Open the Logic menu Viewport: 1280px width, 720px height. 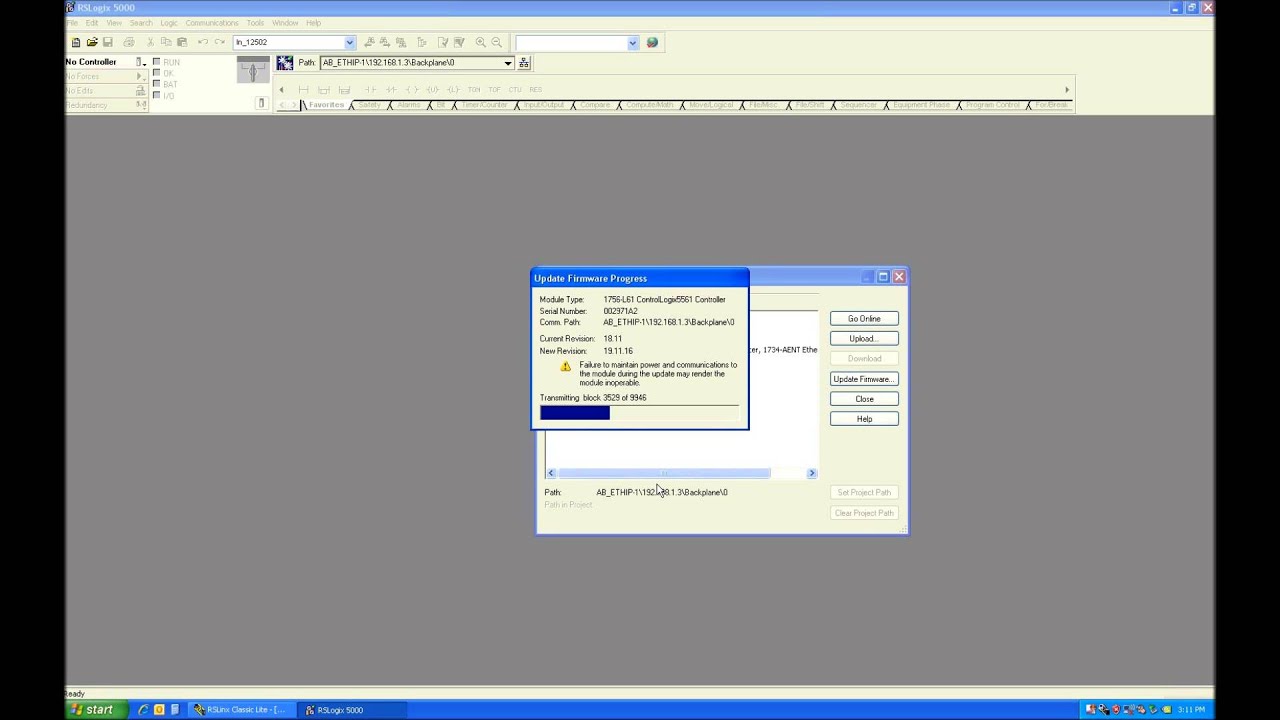point(169,23)
